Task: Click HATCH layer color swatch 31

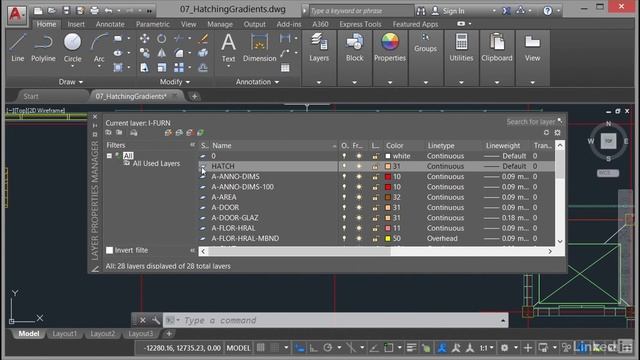Action: [x=388, y=166]
